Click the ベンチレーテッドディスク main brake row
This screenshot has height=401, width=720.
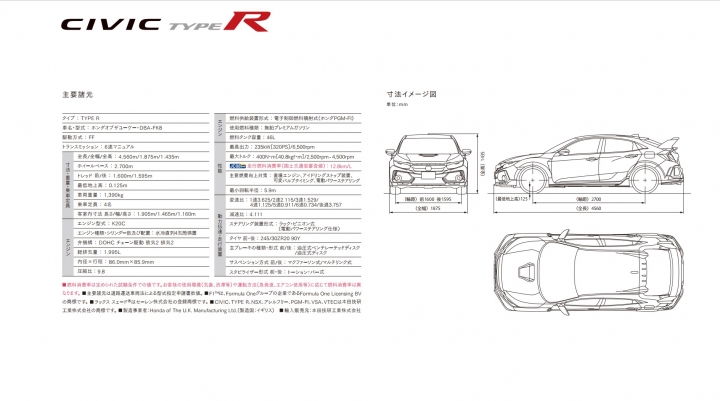click(x=294, y=250)
